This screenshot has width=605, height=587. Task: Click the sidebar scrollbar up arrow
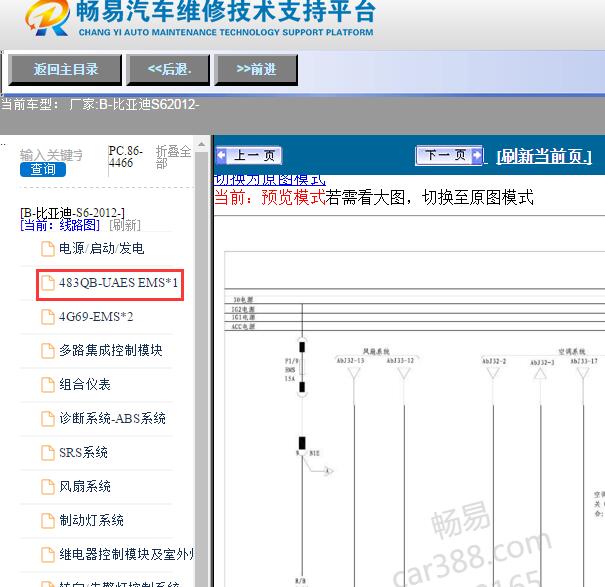pos(201,145)
